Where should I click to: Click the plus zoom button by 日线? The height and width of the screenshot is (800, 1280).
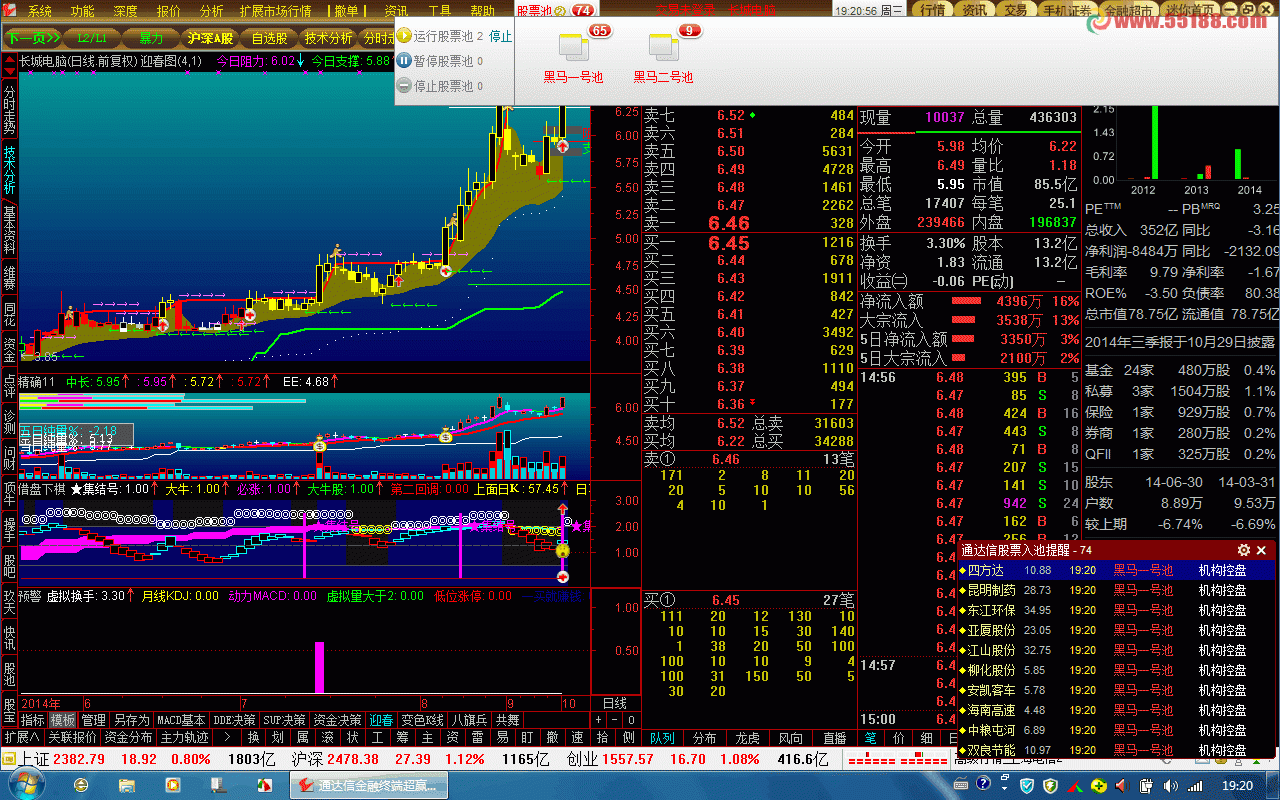599,719
